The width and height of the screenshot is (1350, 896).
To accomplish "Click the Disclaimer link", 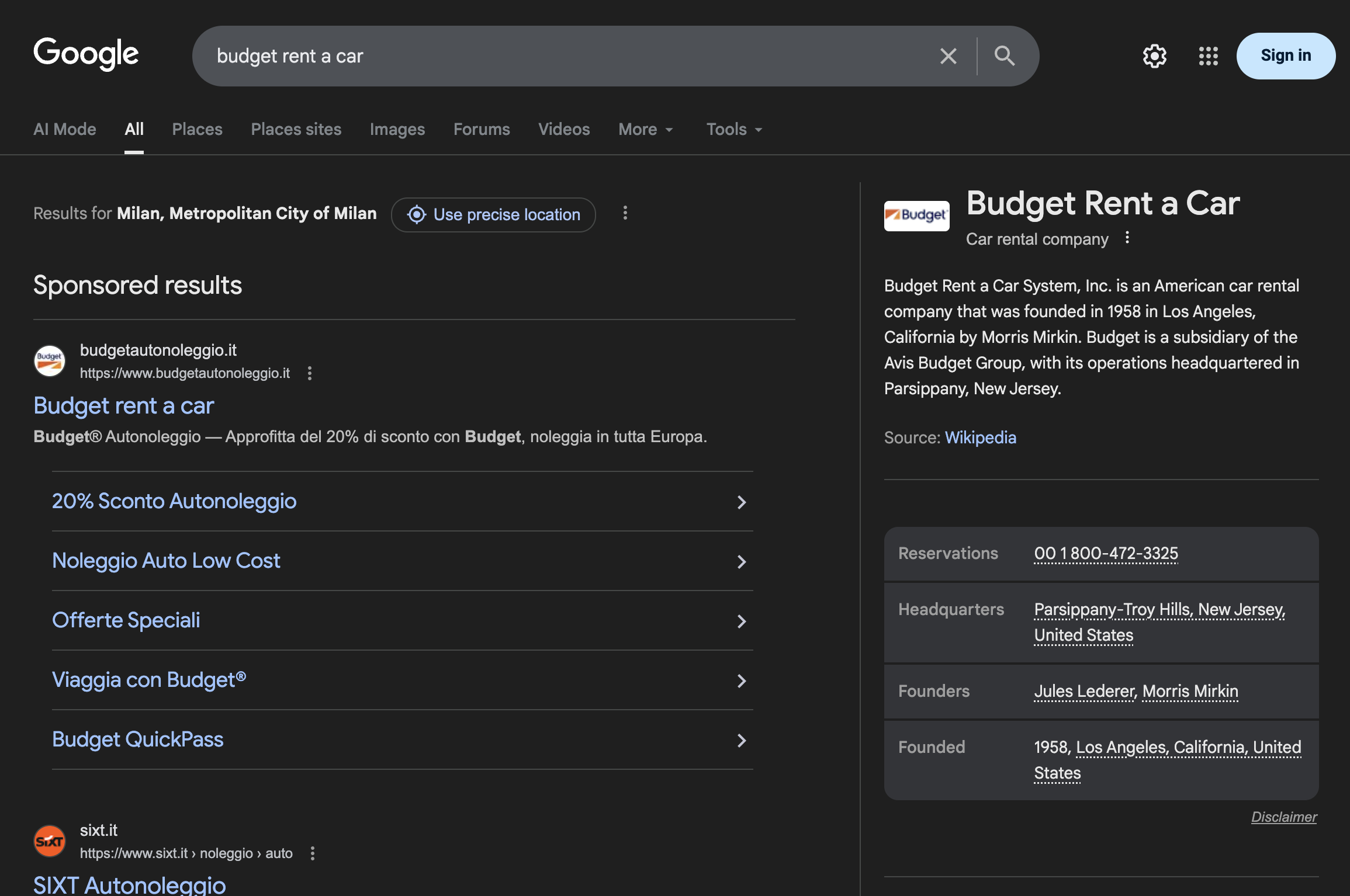I will pyautogui.click(x=1284, y=817).
